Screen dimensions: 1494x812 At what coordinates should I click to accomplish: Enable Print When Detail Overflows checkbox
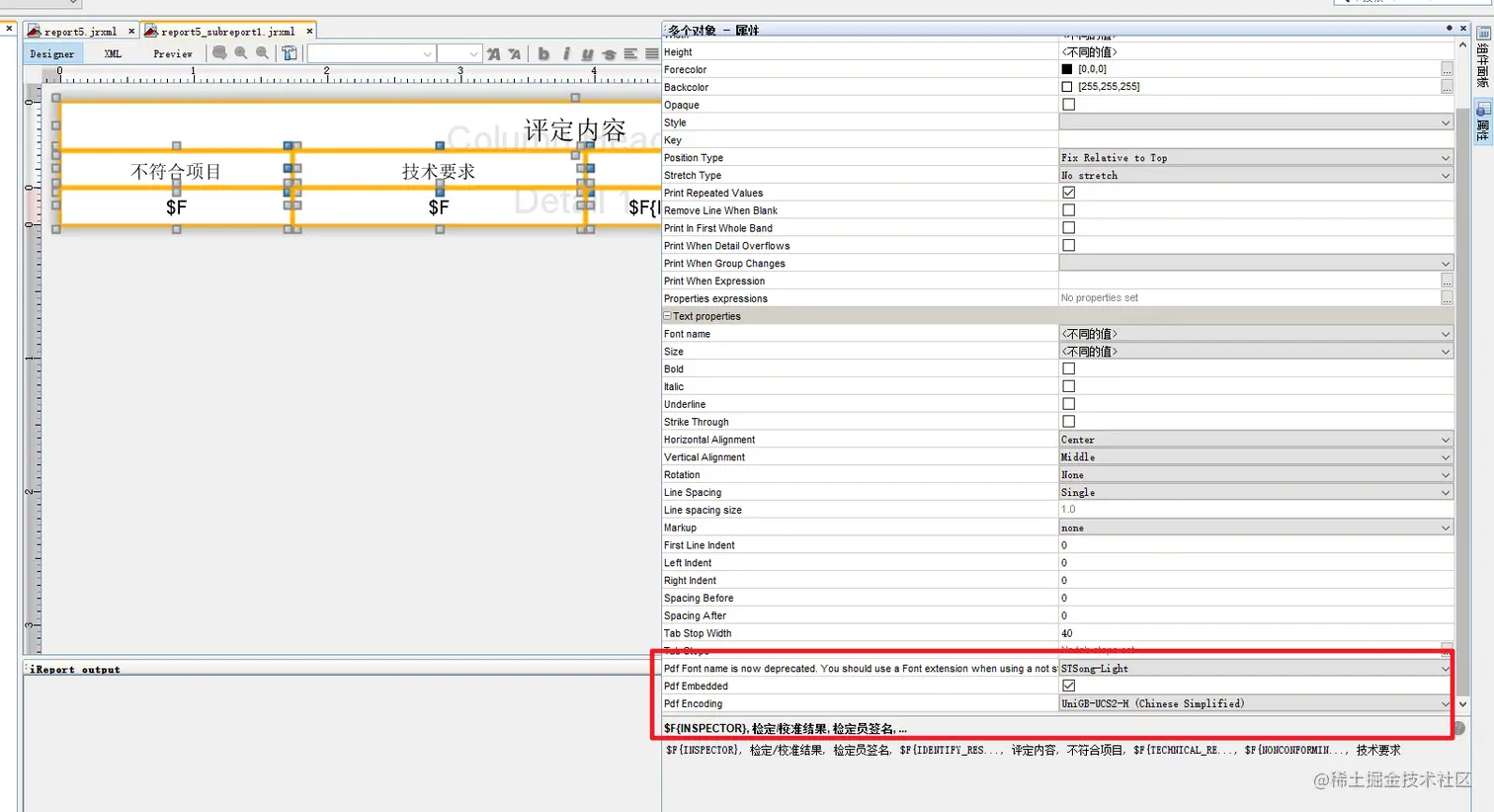pyautogui.click(x=1068, y=245)
